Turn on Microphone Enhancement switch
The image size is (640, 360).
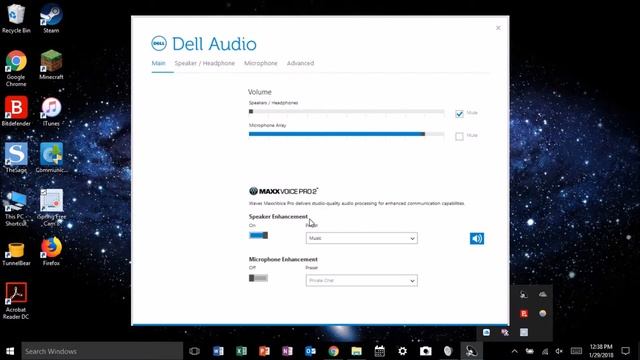(x=258, y=278)
